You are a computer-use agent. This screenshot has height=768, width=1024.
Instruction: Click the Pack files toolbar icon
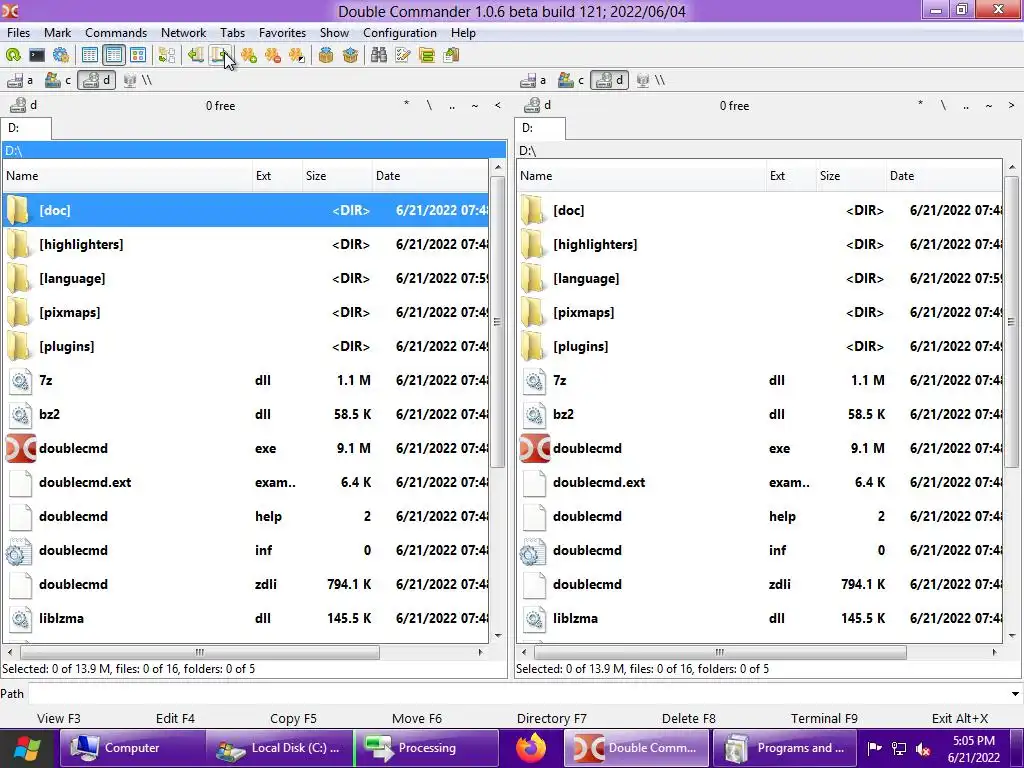pyautogui.click(x=325, y=56)
